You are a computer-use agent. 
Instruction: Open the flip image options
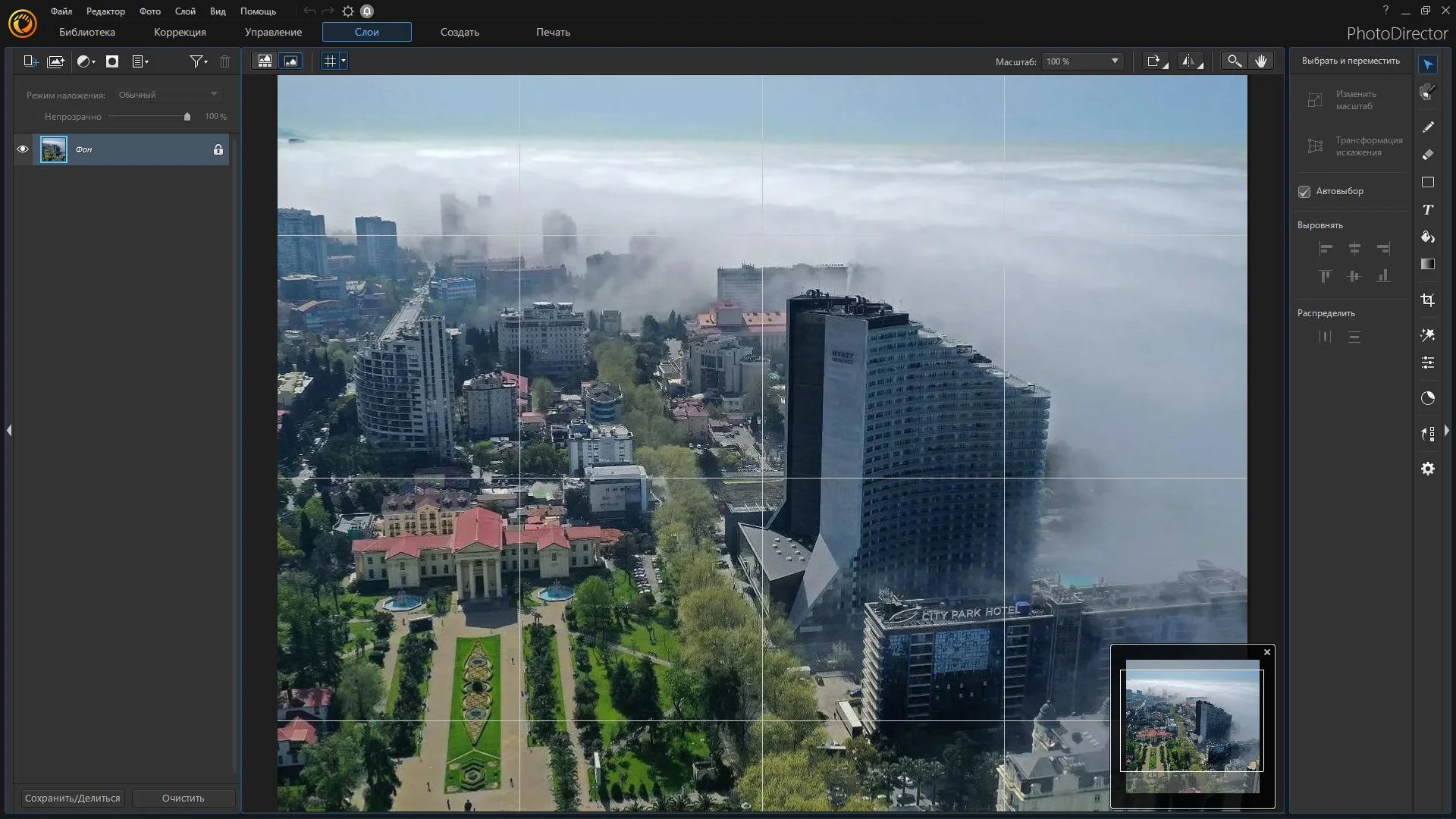(x=1191, y=61)
